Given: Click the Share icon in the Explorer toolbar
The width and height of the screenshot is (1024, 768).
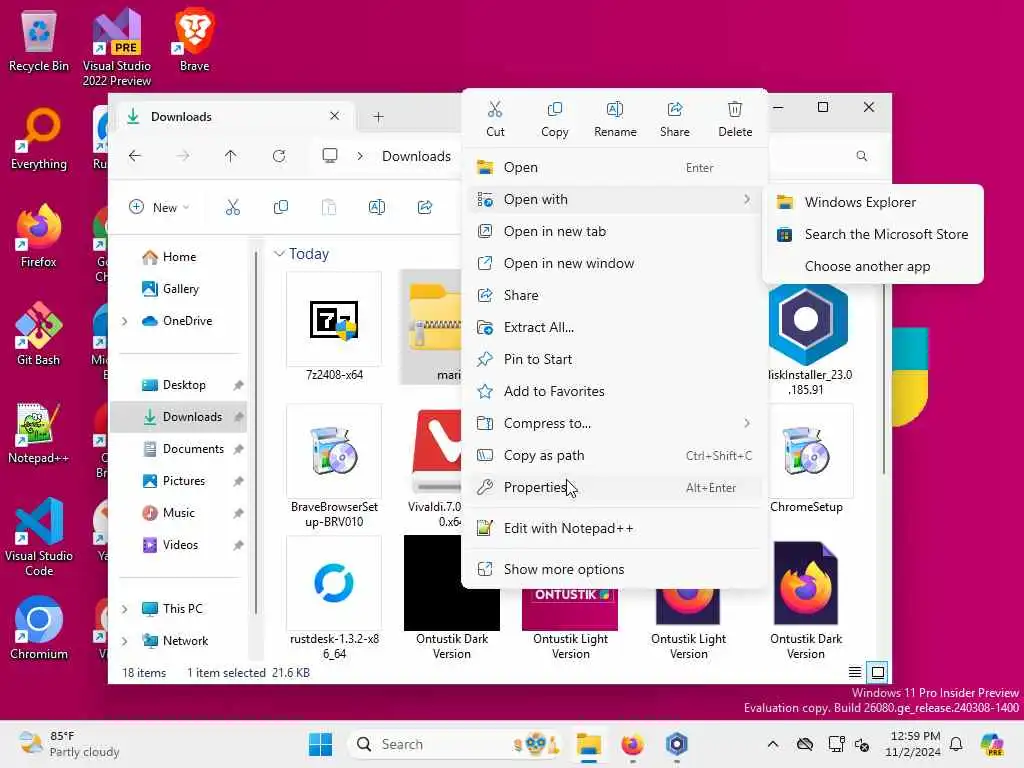Looking at the screenshot, I should click(424, 208).
